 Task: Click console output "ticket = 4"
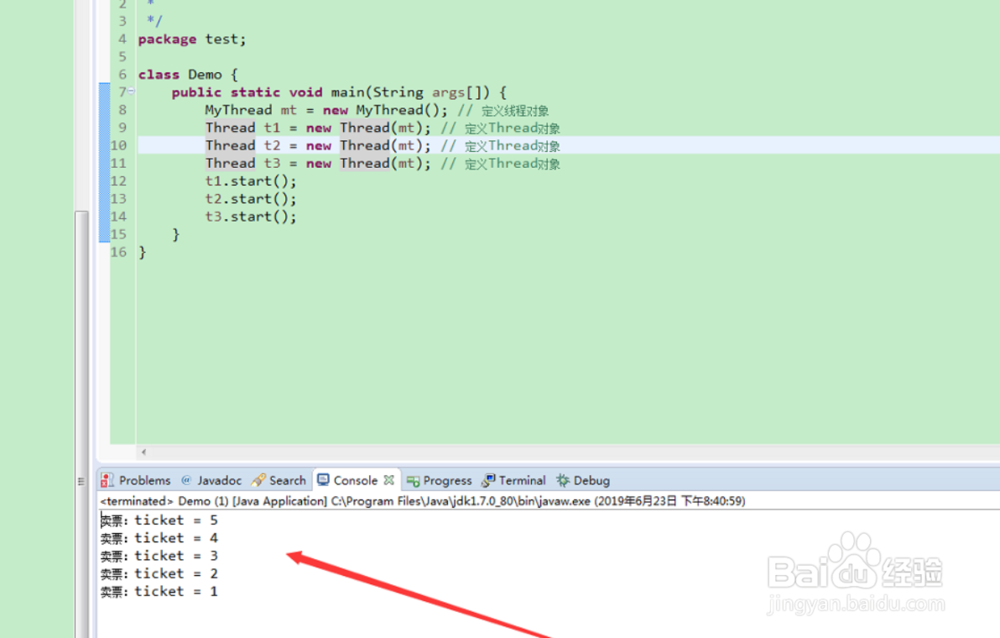pos(176,538)
